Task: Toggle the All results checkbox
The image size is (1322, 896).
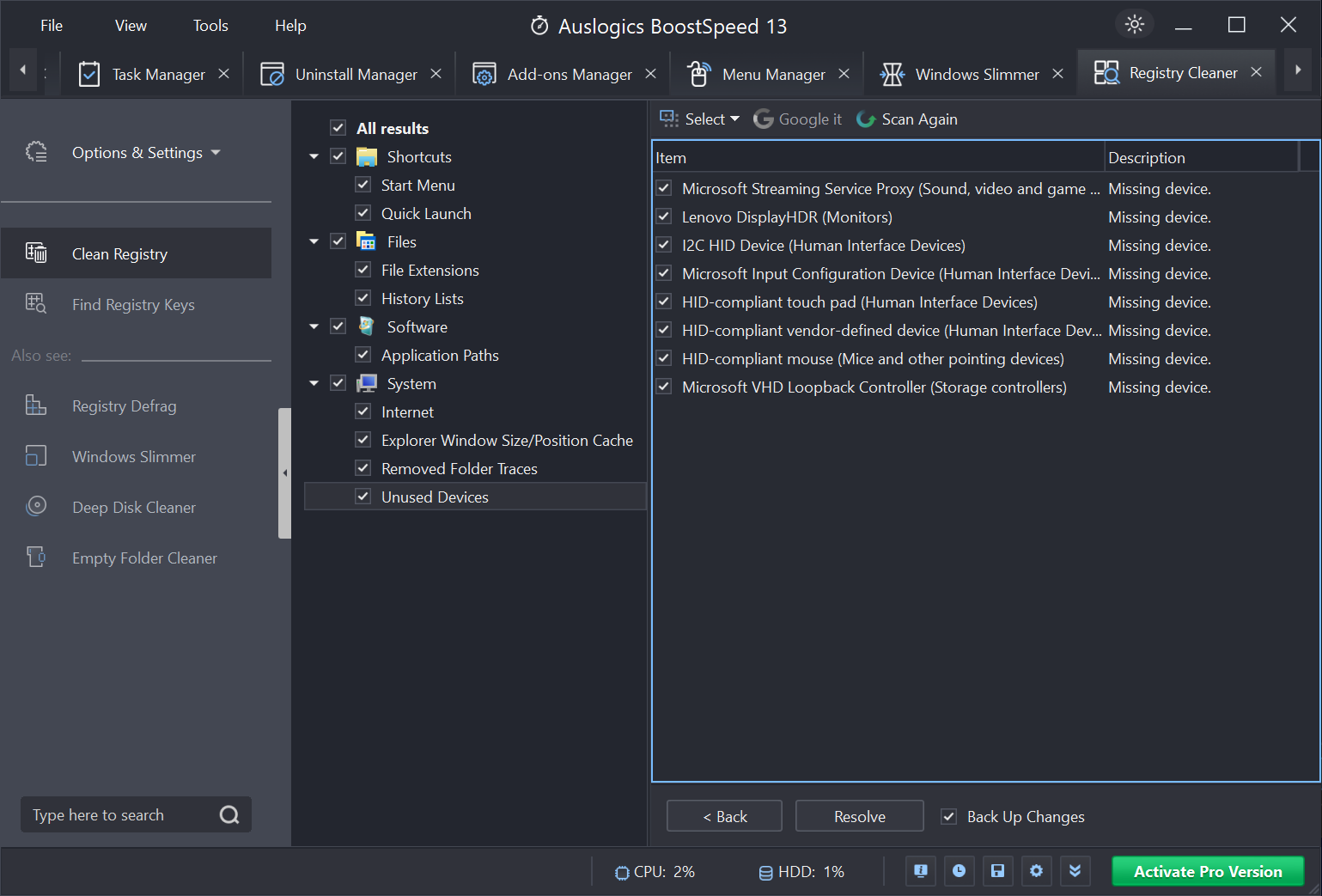Action: (338, 128)
